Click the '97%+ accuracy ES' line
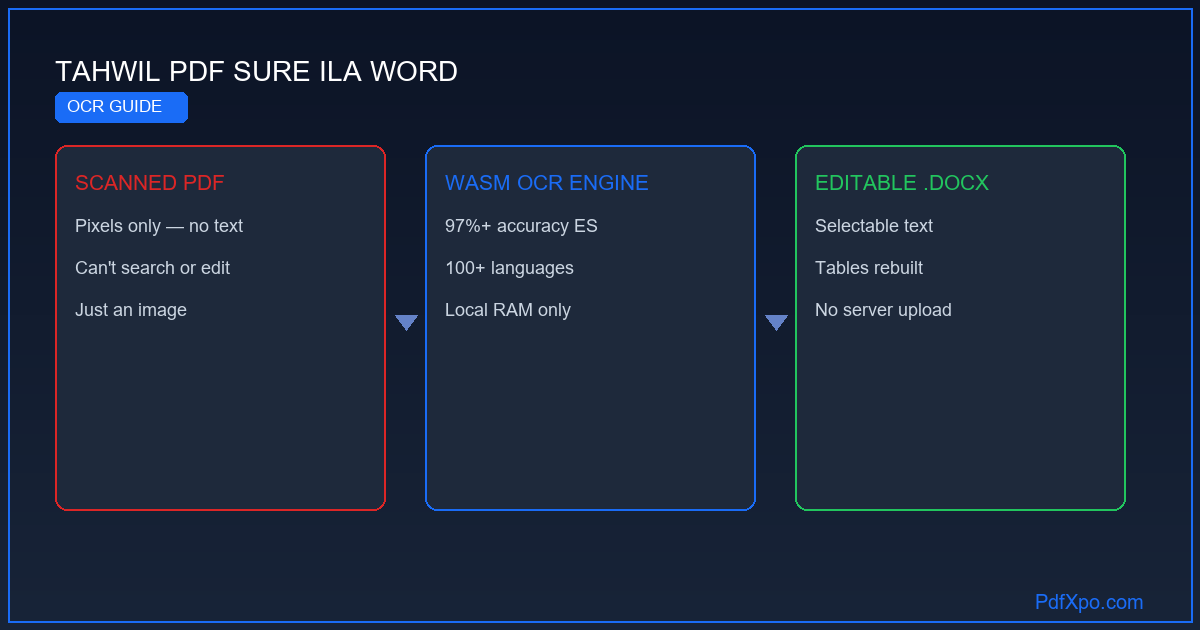 pos(521,226)
